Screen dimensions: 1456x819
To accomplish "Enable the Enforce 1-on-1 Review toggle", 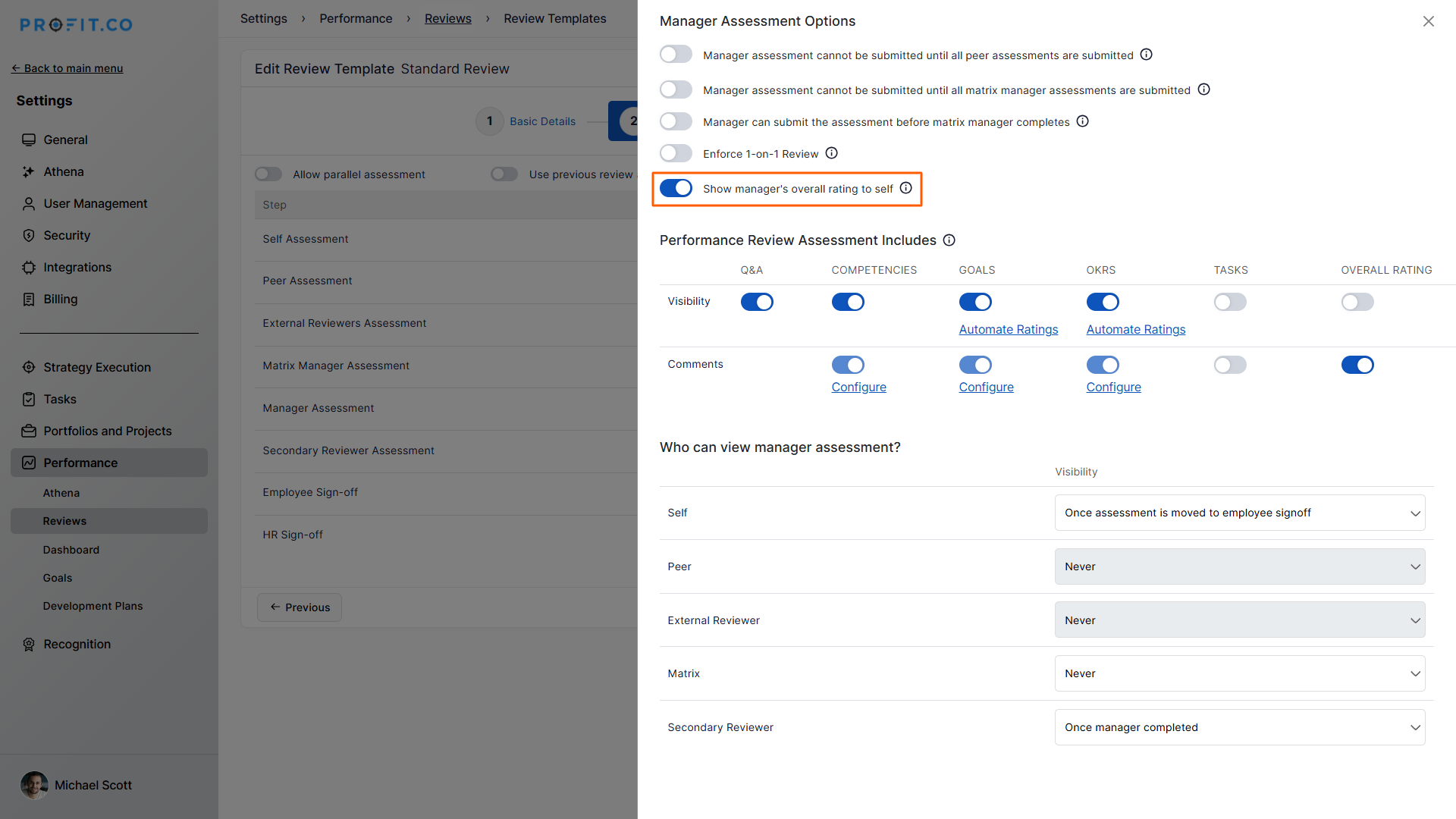I will 676,153.
